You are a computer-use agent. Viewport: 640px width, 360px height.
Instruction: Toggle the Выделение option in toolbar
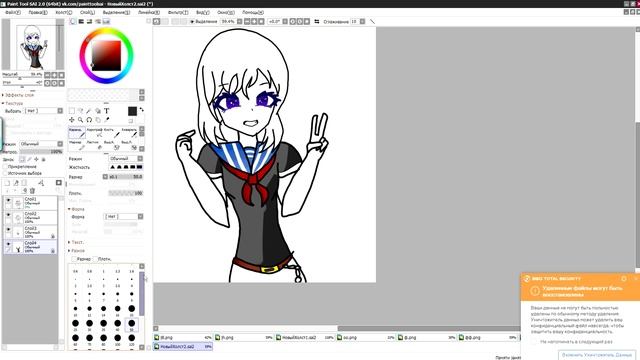[203, 21]
